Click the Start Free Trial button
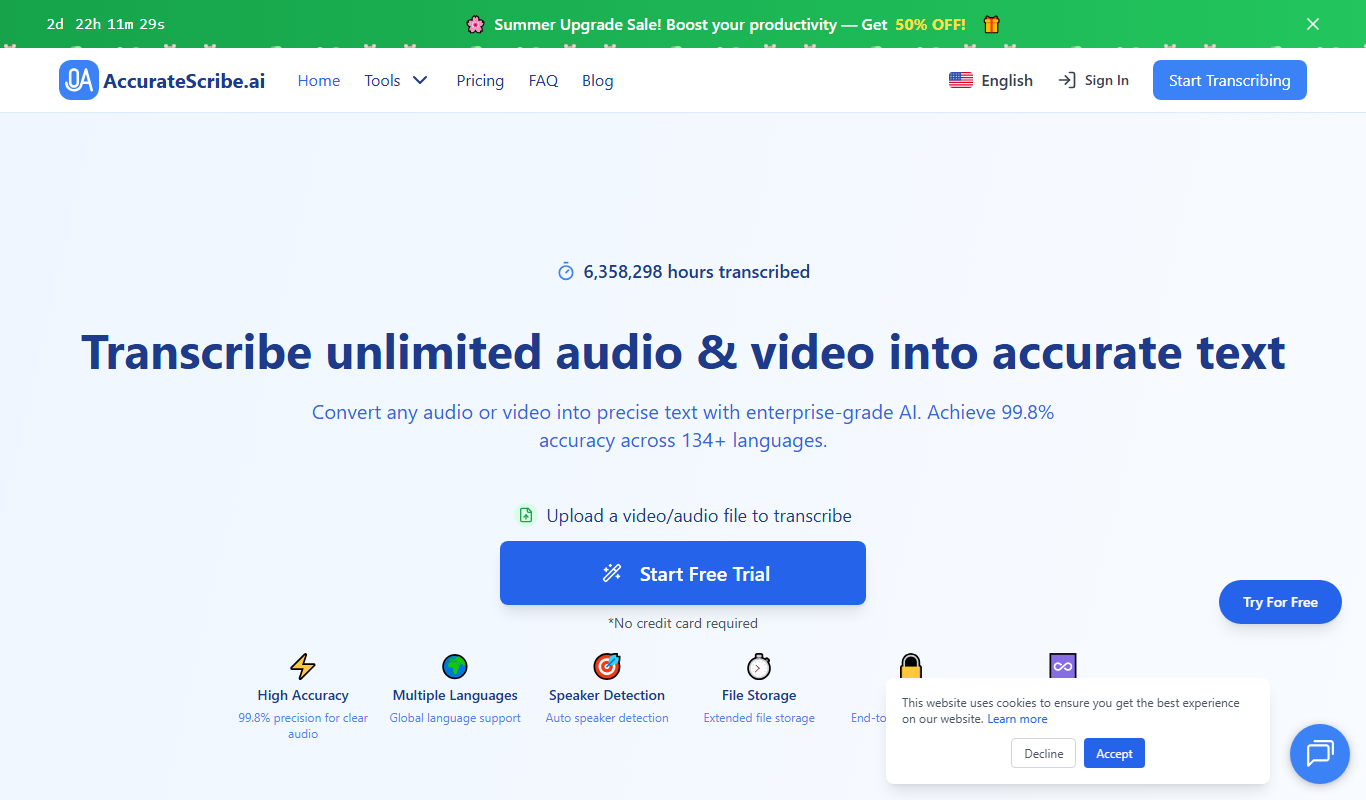 [x=683, y=573]
